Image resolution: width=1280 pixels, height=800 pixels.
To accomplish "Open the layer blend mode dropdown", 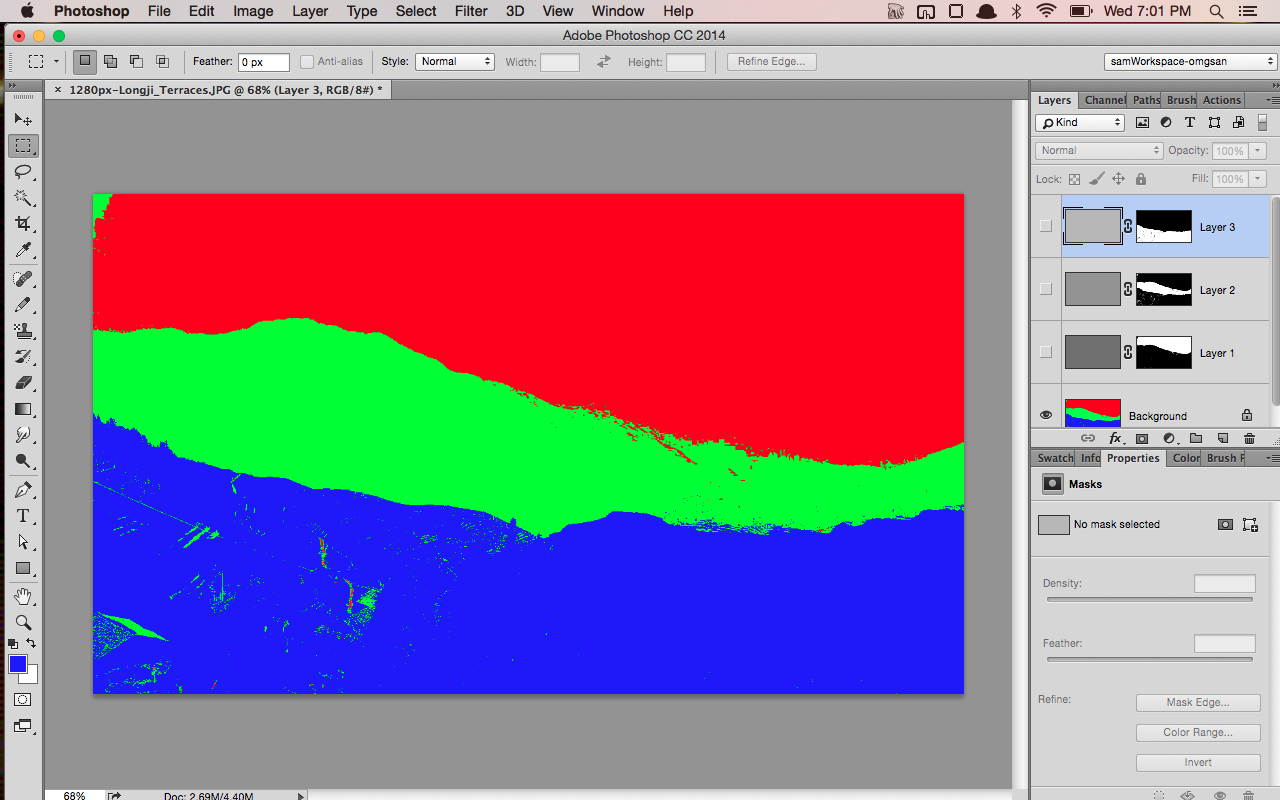I will pos(1099,151).
